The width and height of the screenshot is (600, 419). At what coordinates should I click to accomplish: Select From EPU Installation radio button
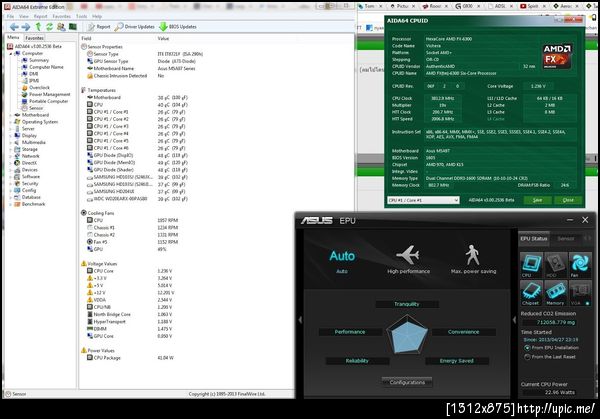coord(527,348)
